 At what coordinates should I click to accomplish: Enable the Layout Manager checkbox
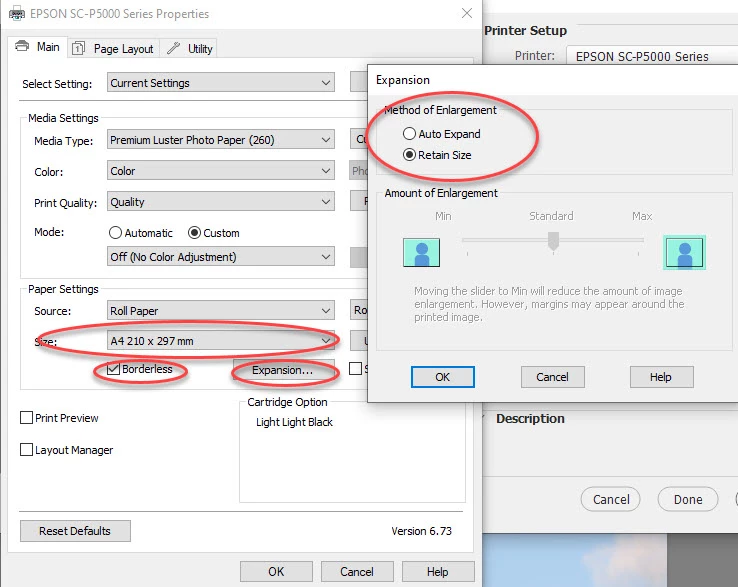26,450
